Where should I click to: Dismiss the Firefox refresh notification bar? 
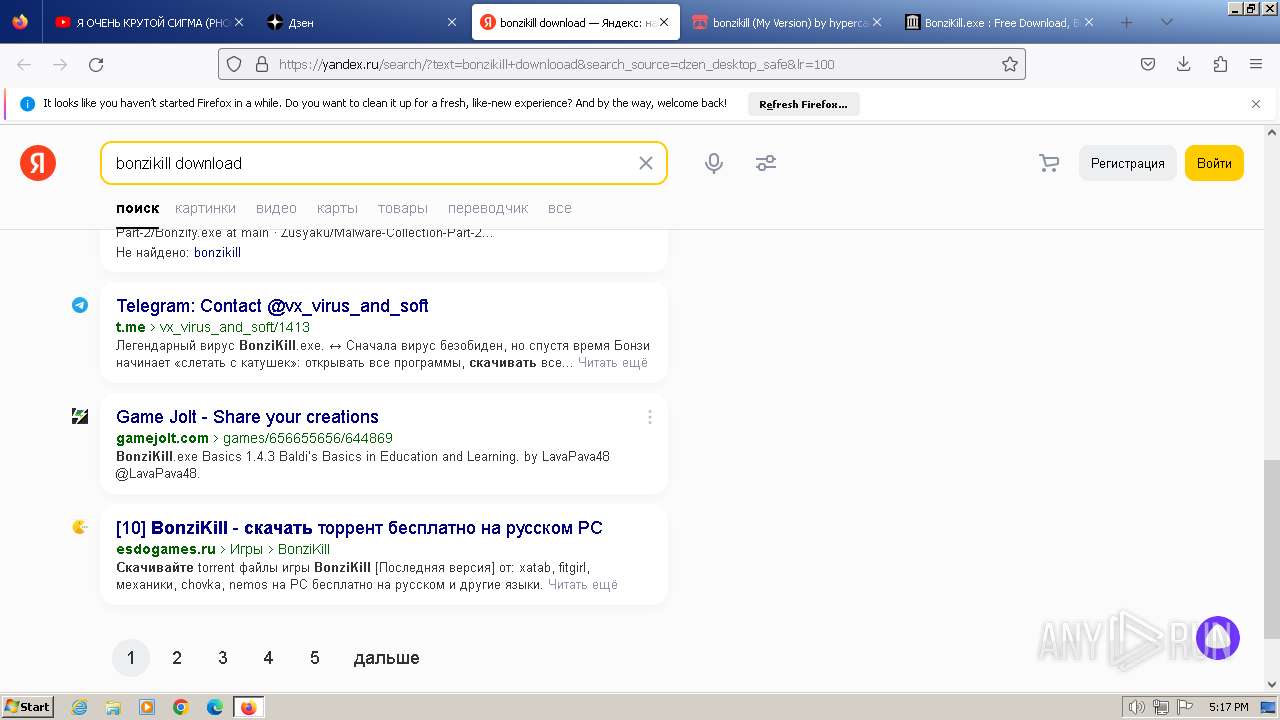[x=1256, y=104]
